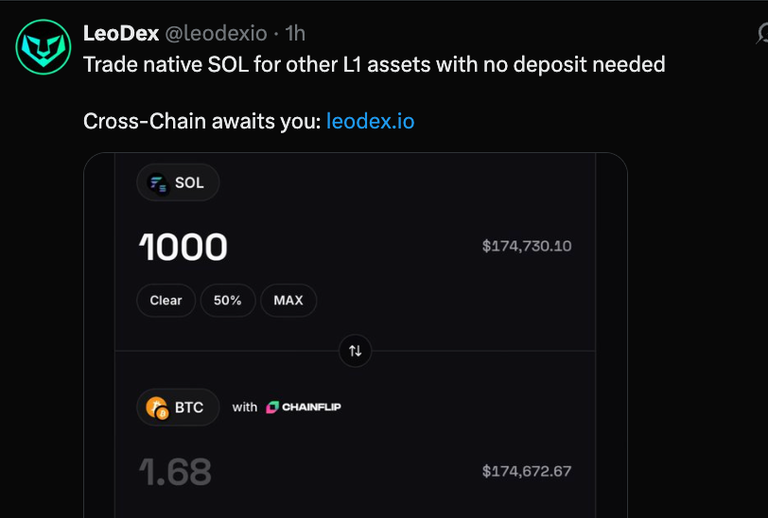Open the BTC token selector label
This screenshot has height=518, width=768.
[x=189, y=407]
